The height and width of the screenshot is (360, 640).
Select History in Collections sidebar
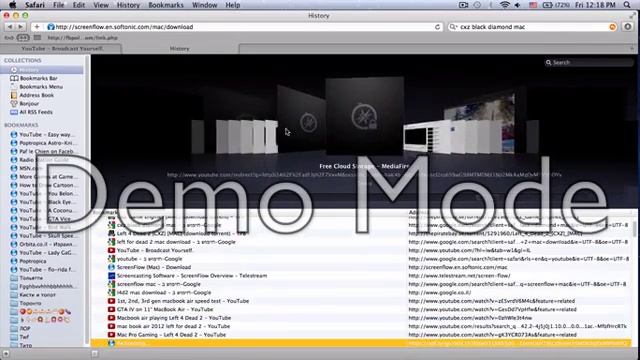click(42, 70)
